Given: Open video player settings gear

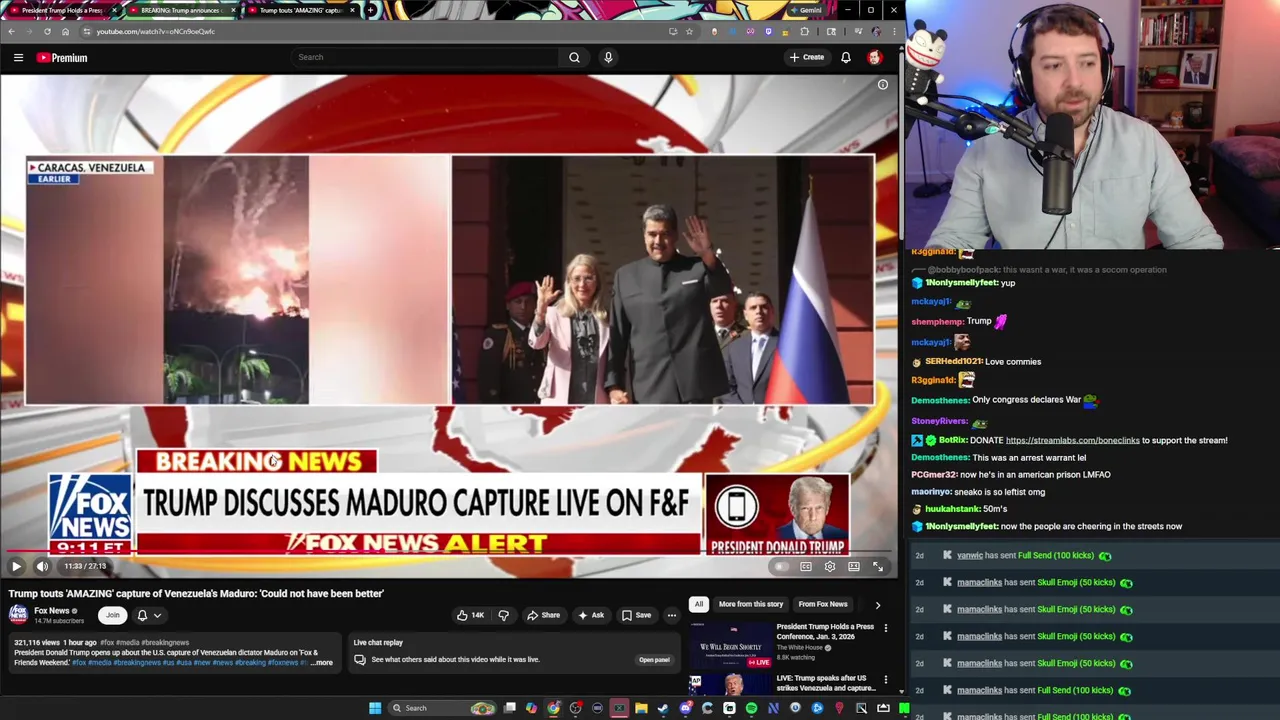Looking at the screenshot, I should 830,567.
